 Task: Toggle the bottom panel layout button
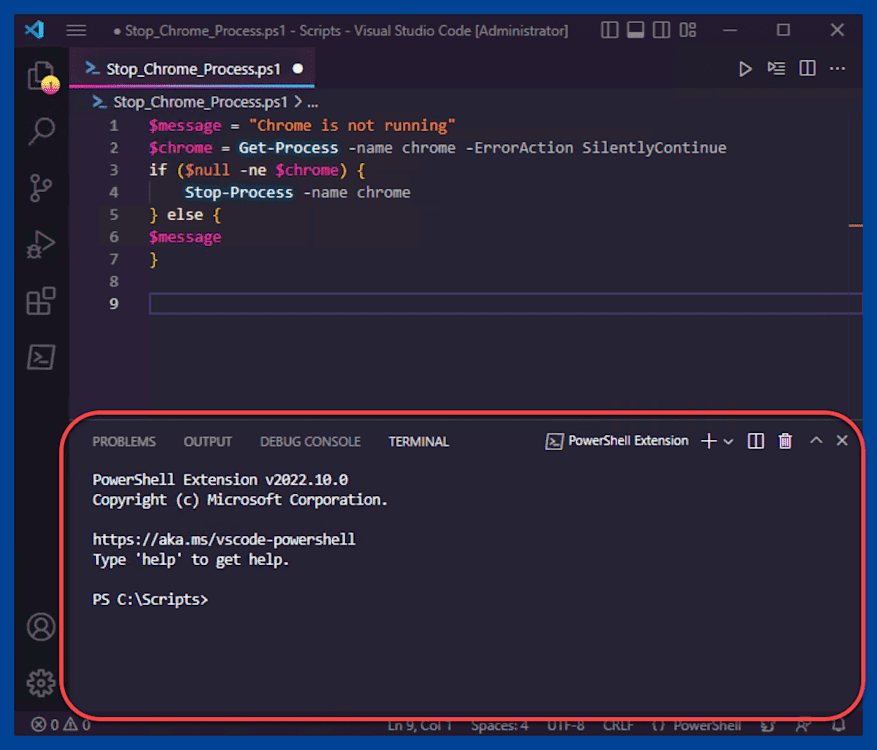coord(635,30)
